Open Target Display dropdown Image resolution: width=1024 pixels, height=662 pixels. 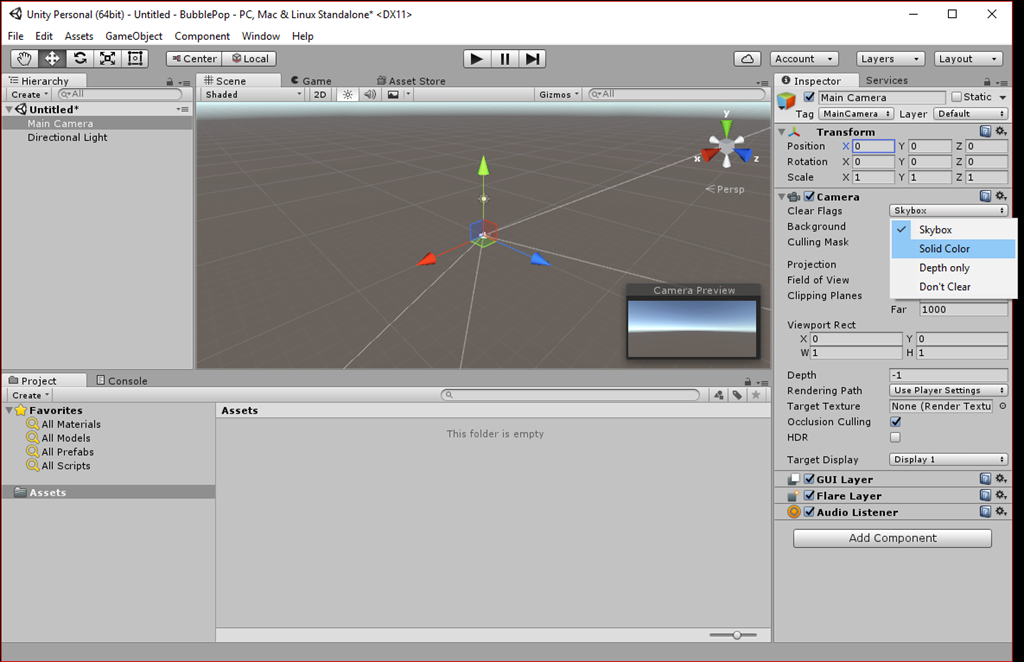coord(948,460)
